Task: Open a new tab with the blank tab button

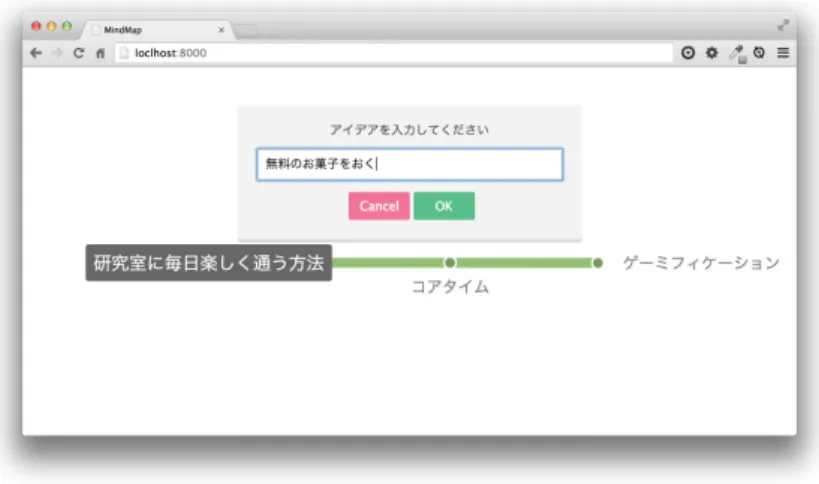Action: coord(247,31)
